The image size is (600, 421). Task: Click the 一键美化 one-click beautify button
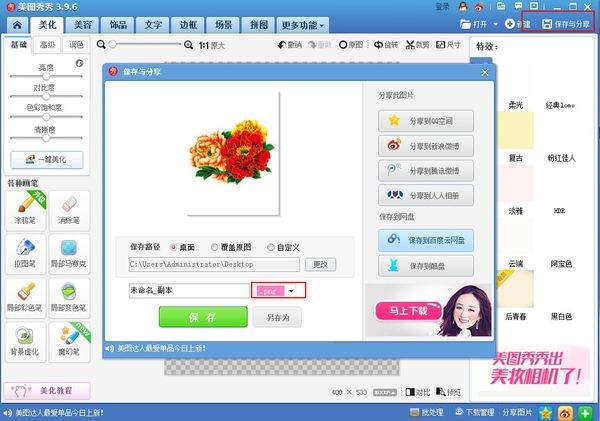47,160
